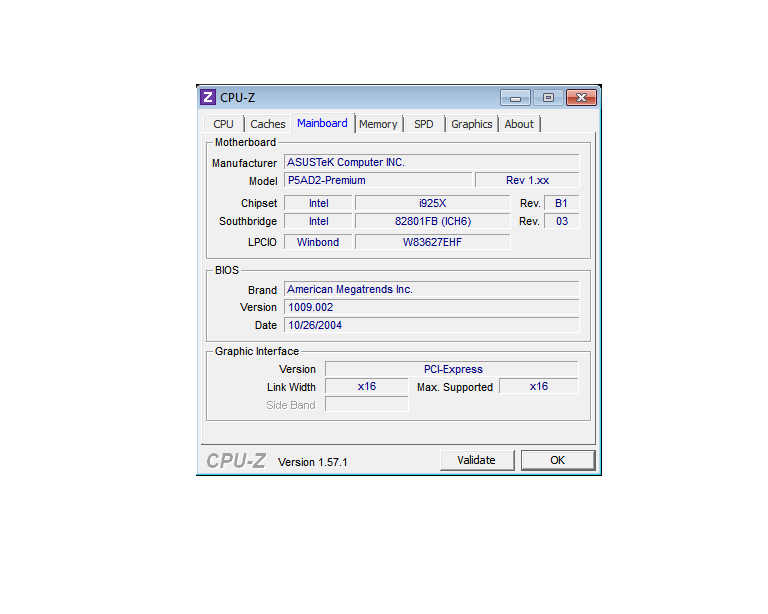Click the Max. Supported x16 value
The image size is (768, 614).
click(x=539, y=386)
